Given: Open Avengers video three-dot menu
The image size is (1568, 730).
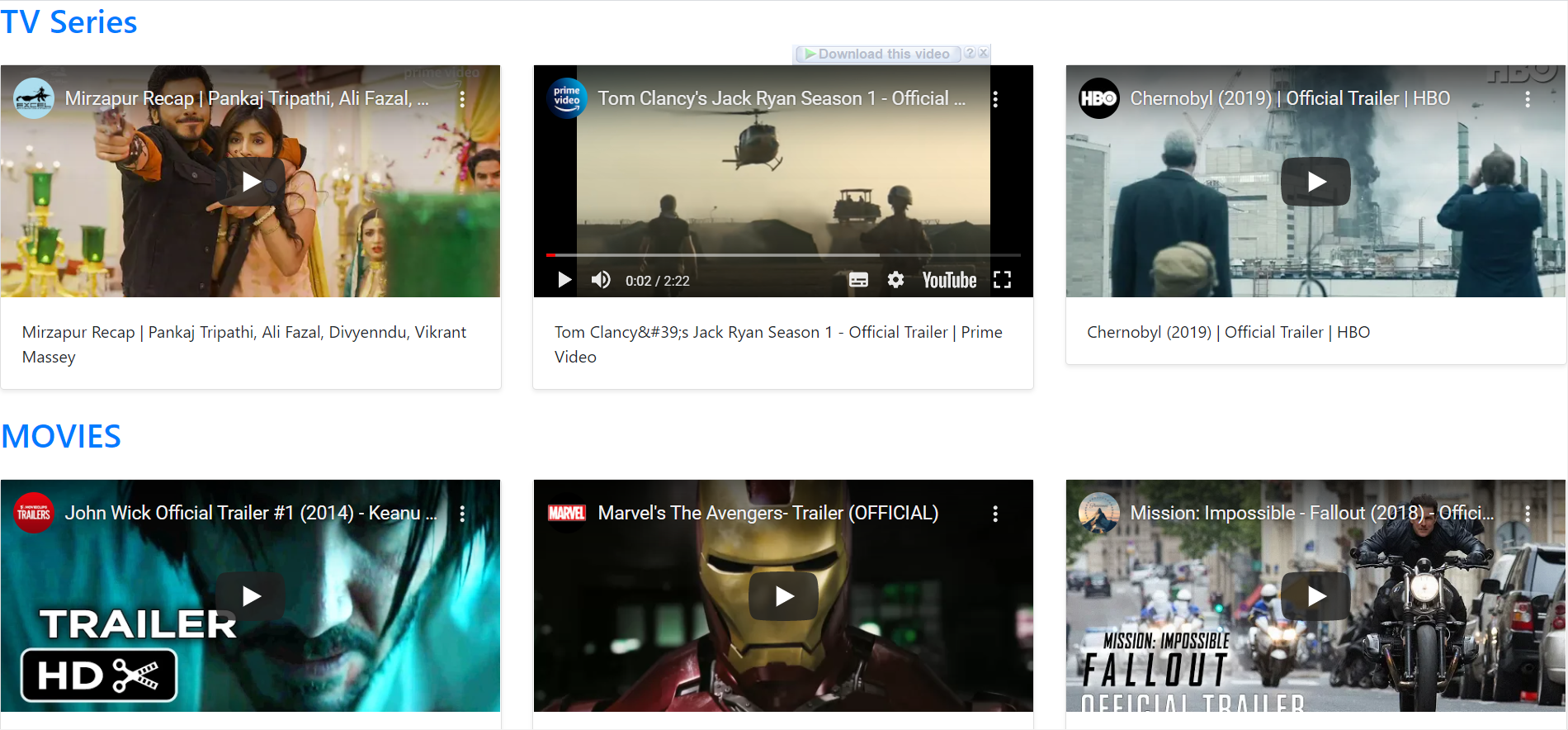Looking at the screenshot, I should click(x=995, y=514).
